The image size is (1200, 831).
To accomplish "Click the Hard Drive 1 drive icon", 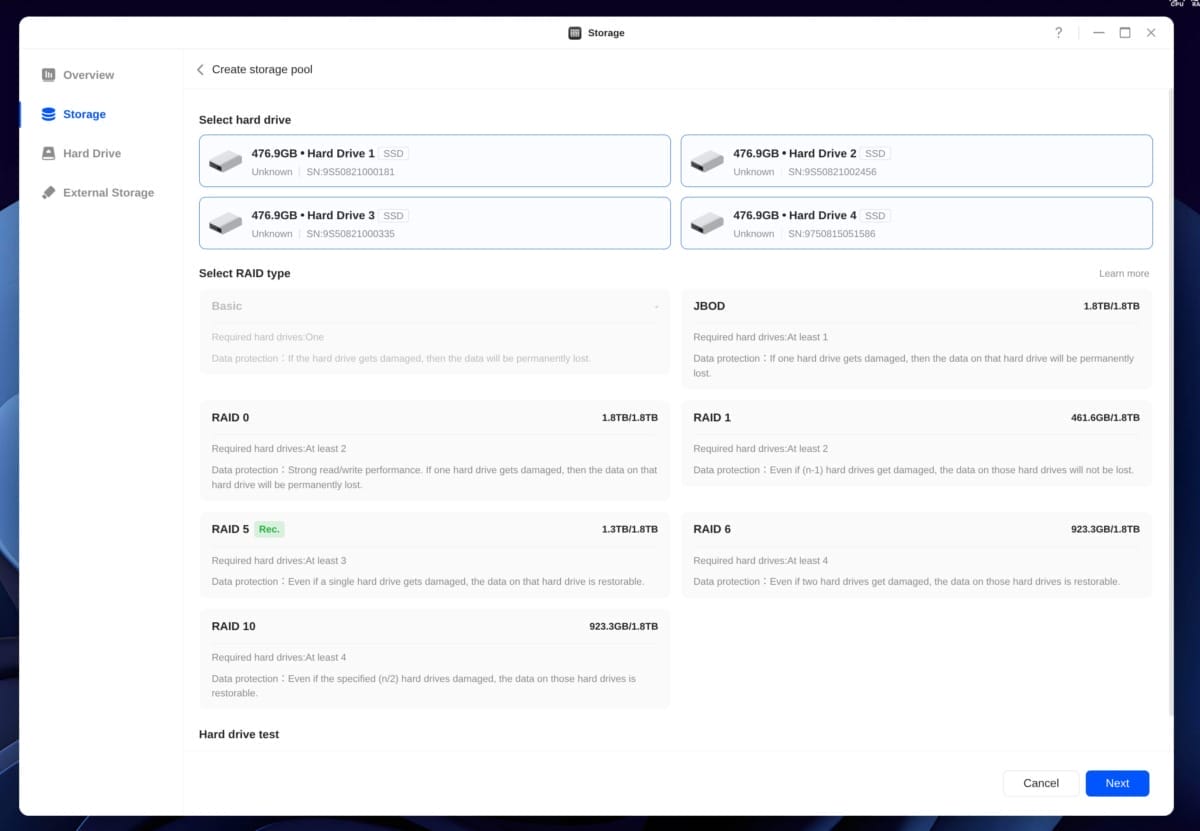I will 225,161.
